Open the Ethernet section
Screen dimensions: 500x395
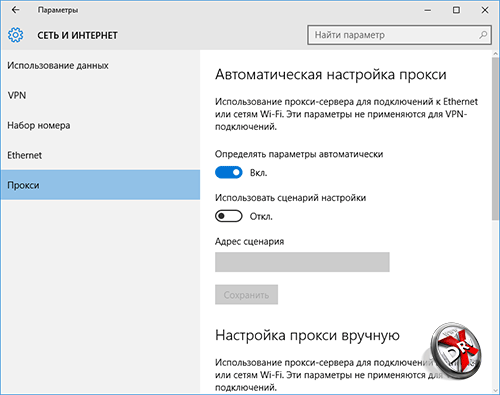100,155
